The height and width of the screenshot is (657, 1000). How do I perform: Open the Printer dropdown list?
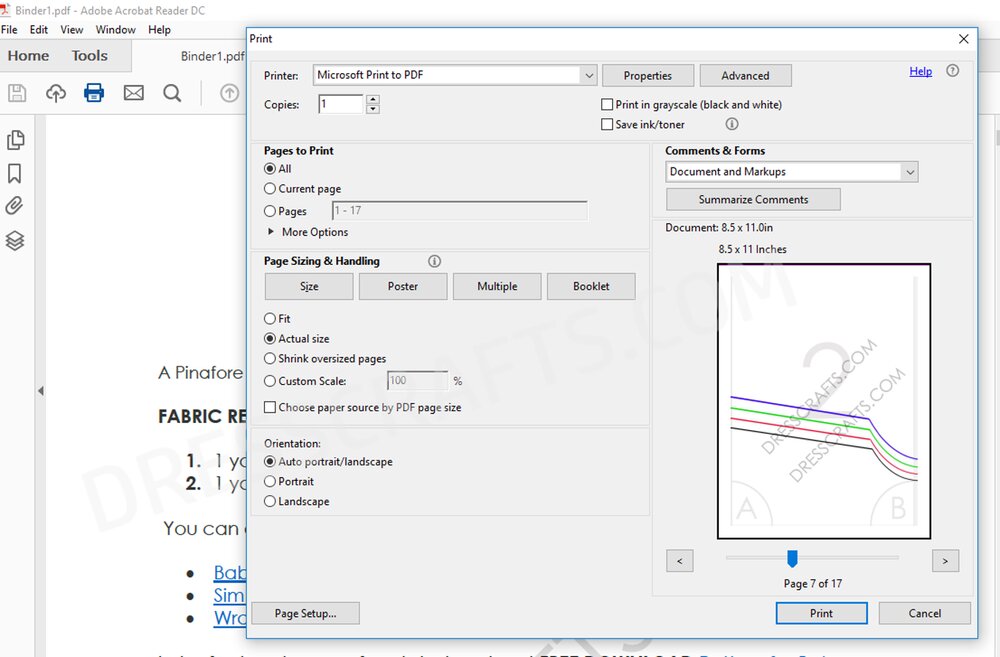point(587,76)
